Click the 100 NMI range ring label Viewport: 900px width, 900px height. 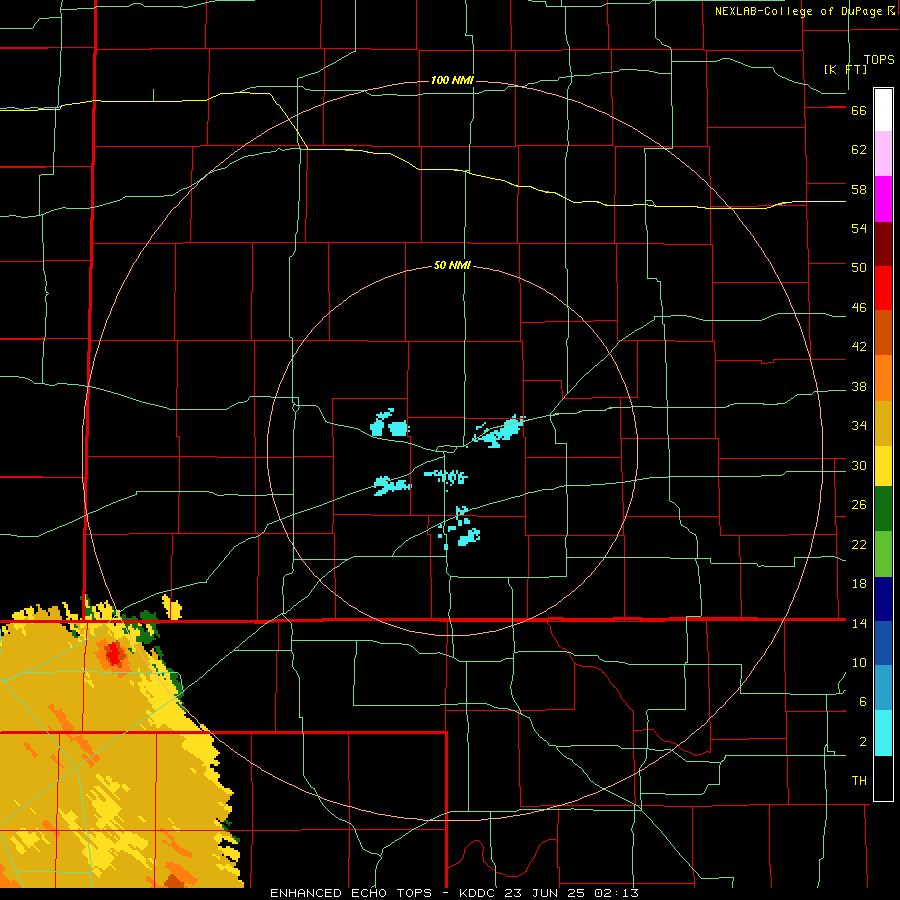tap(452, 80)
